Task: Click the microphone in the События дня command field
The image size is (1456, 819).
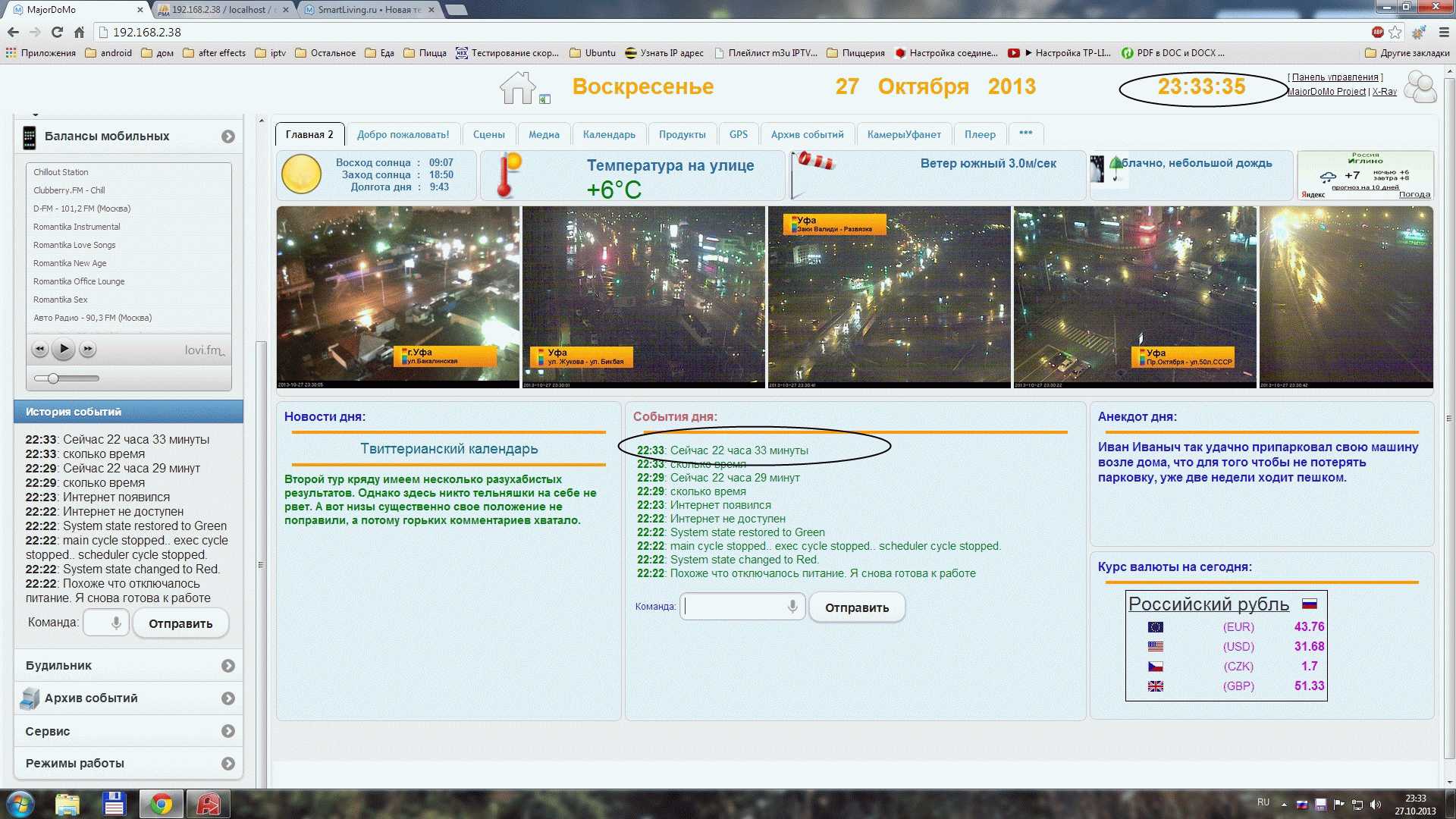Action: tap(792, 607)
